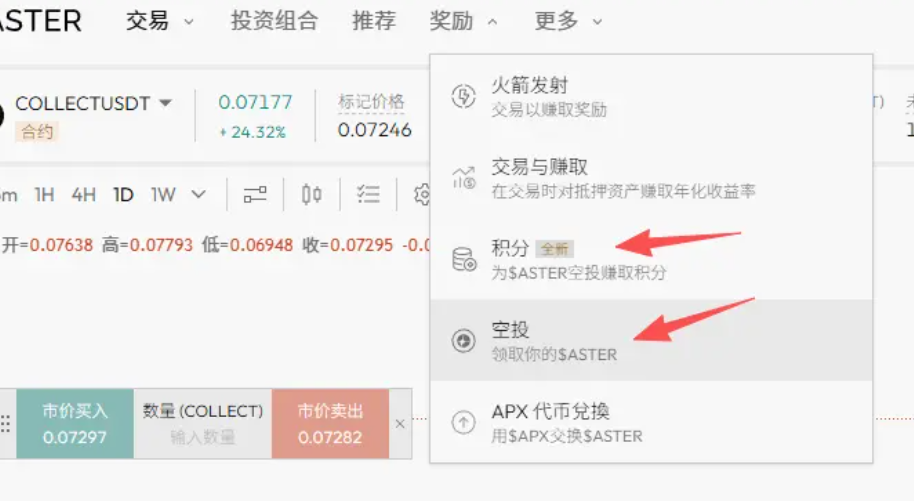The height and width of the screenshot is (501, 914).
Task: Click 市价卖出 market sell button
Action: (x=330, y=424)
